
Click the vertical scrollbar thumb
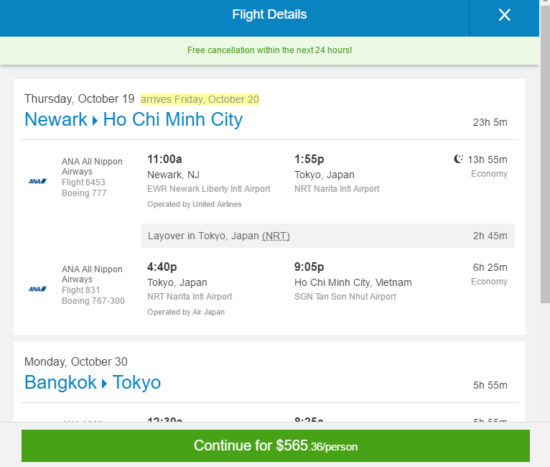545,153
